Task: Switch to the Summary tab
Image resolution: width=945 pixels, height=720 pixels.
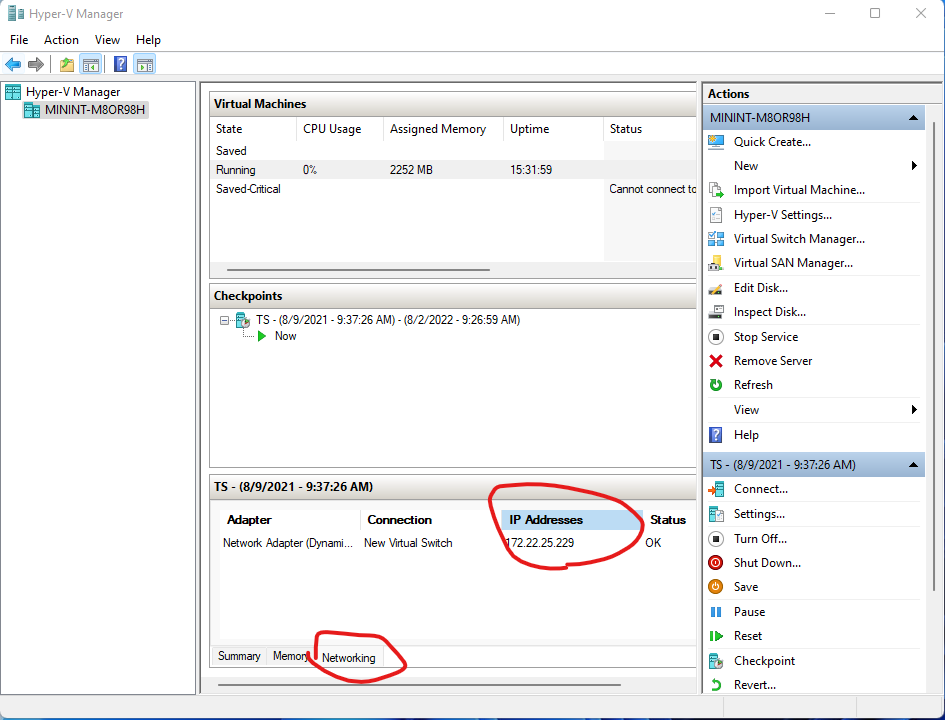Action: [x=239, y=656]
